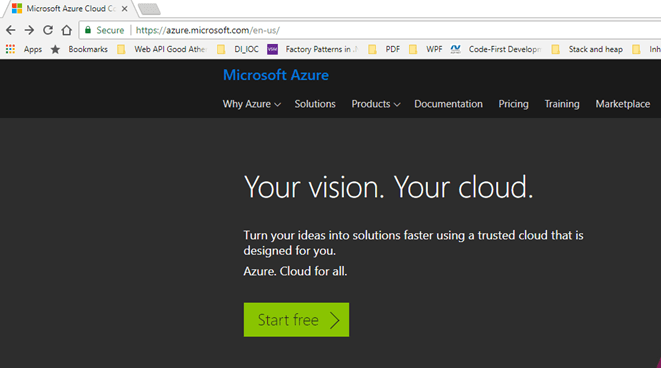Click the green Start free button
The height and width of the screenshot is (368, 661).
click(x=296, y=320)
